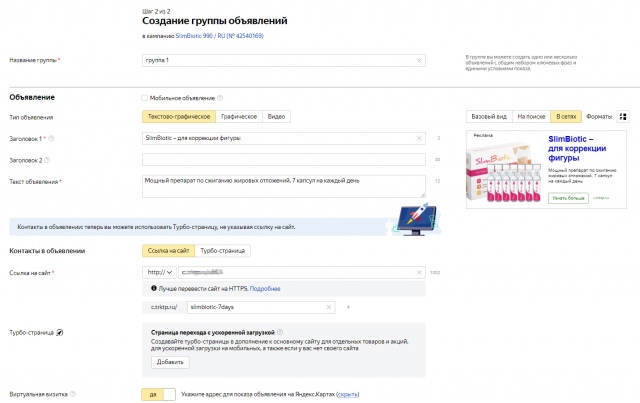
Task: Click the SlimBiotic product image preview
Action: (504, 171)
